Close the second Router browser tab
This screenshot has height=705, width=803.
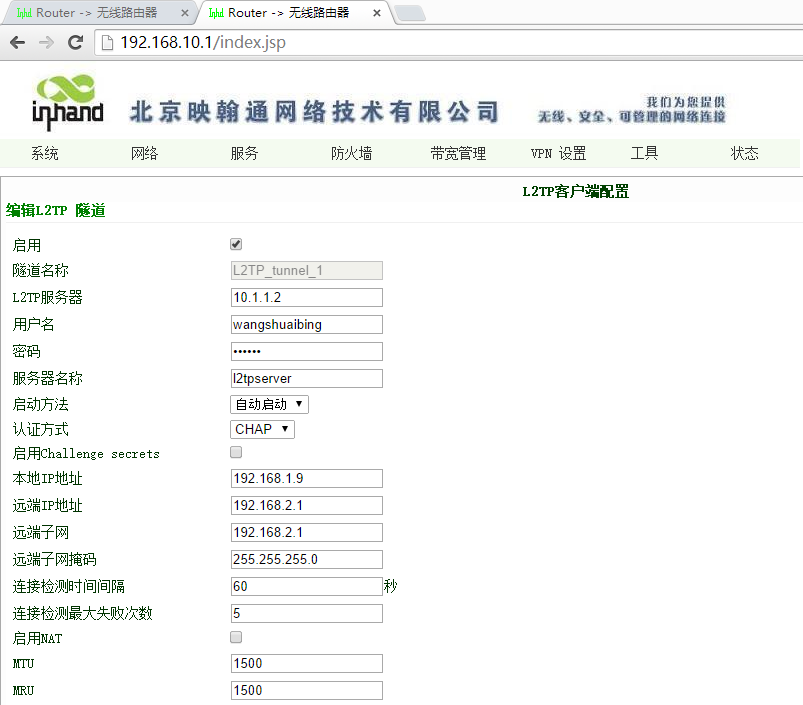376,13
